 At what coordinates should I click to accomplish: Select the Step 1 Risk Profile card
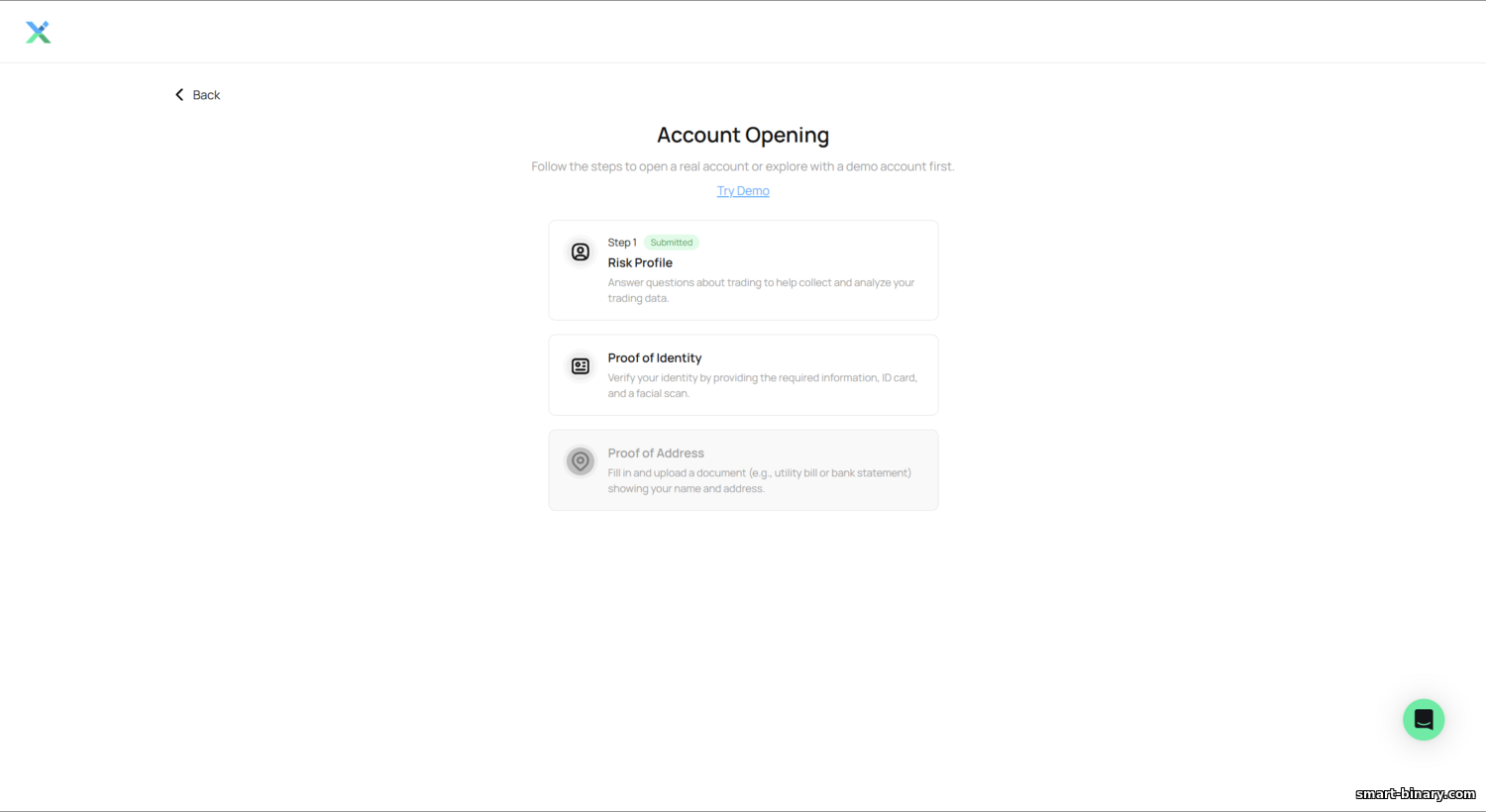[x=743, y=270]
